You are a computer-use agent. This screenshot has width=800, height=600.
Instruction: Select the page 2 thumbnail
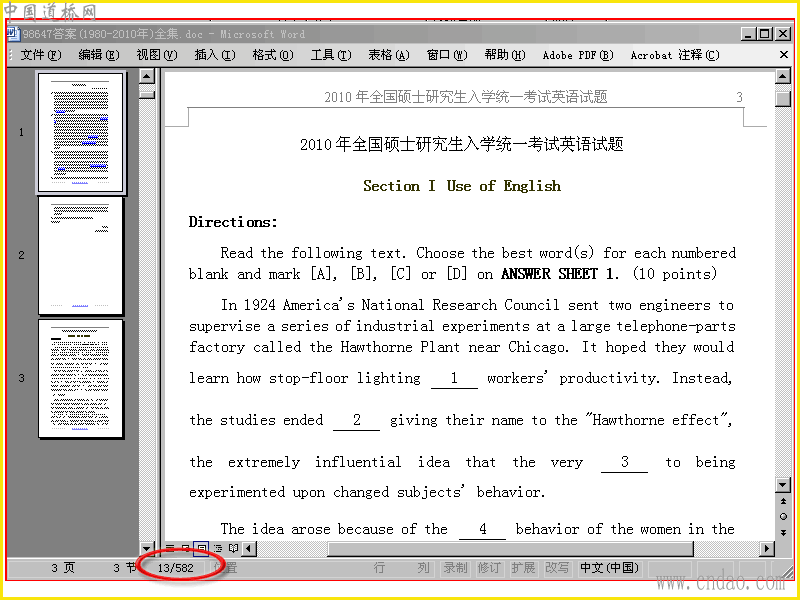81,255
